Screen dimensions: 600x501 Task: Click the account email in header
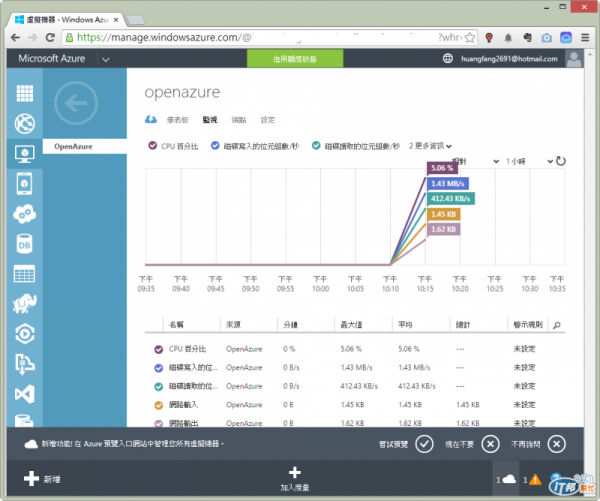(x=509, y=59)
